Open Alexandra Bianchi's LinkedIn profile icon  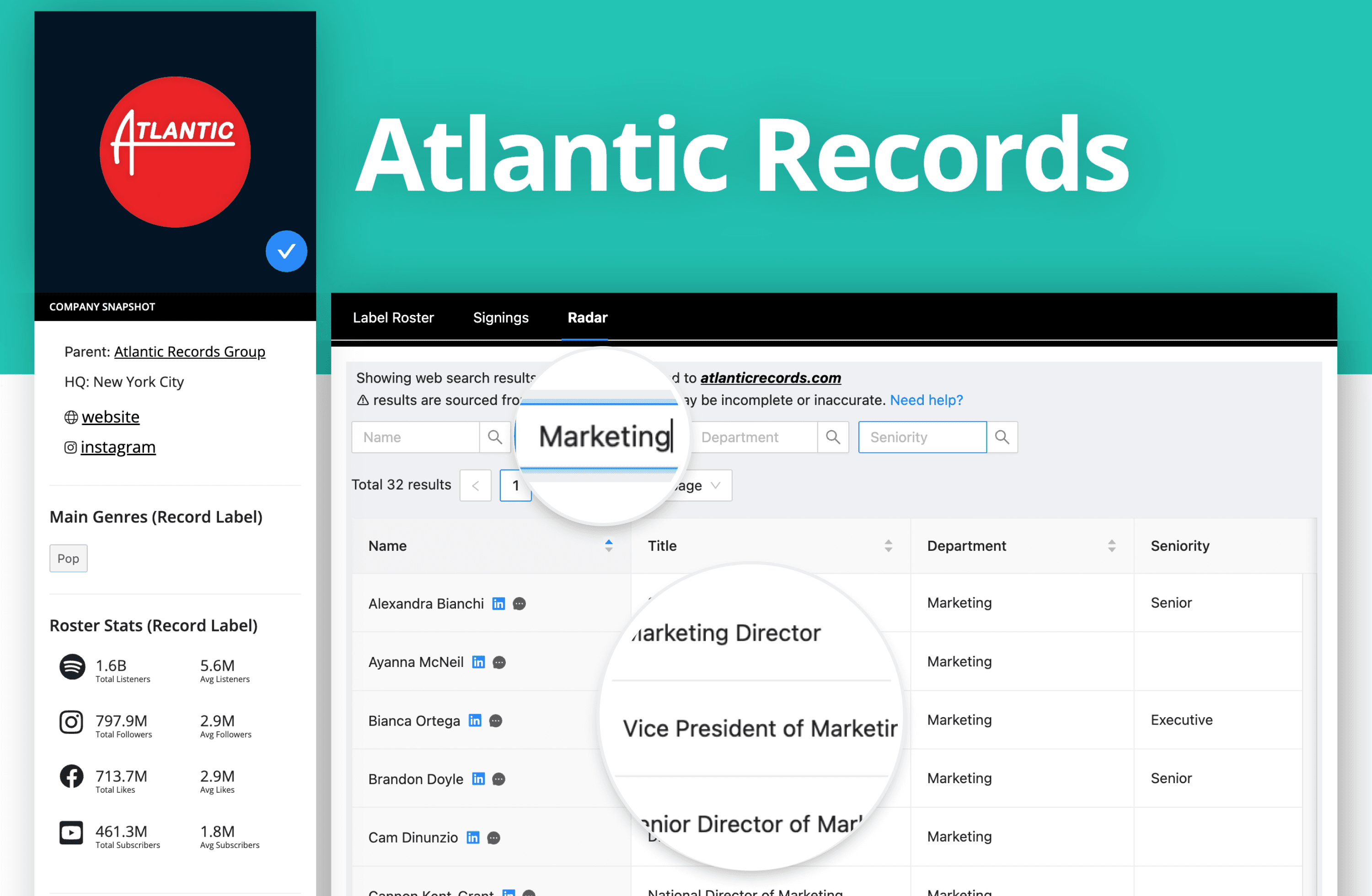point(498,603)
